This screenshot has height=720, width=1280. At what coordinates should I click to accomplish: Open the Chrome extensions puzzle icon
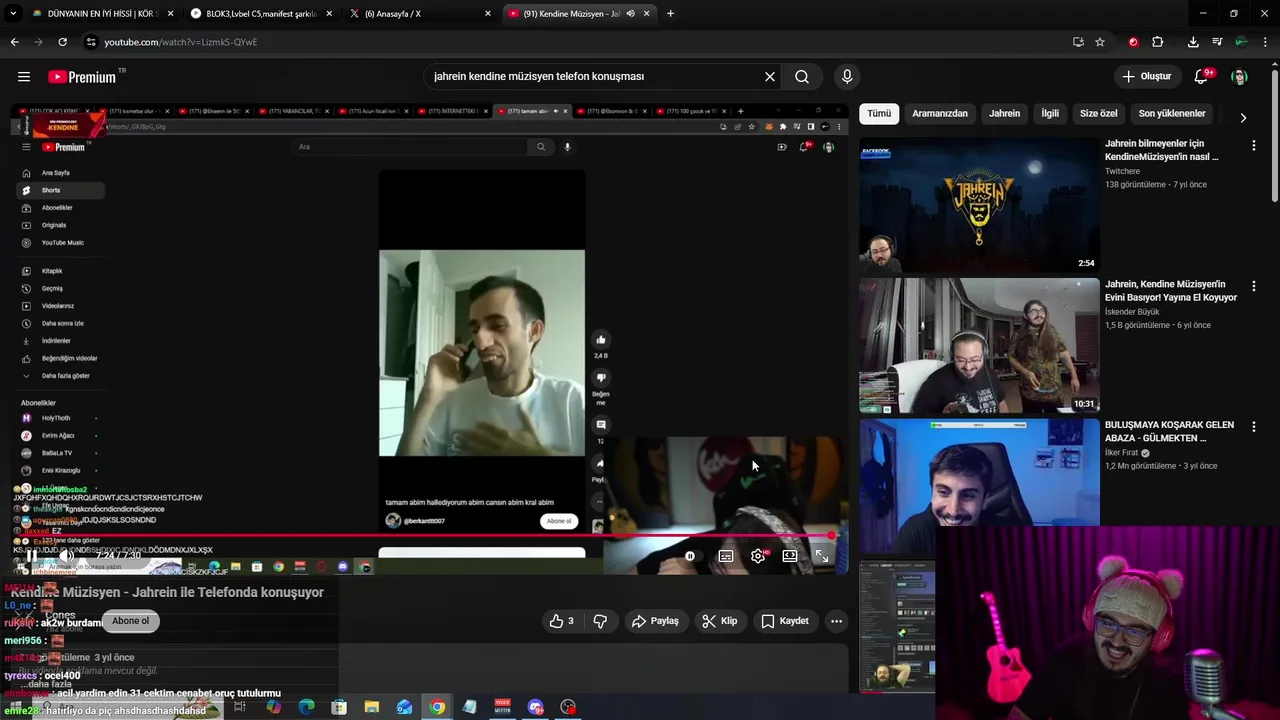[x=1158, y=42]
